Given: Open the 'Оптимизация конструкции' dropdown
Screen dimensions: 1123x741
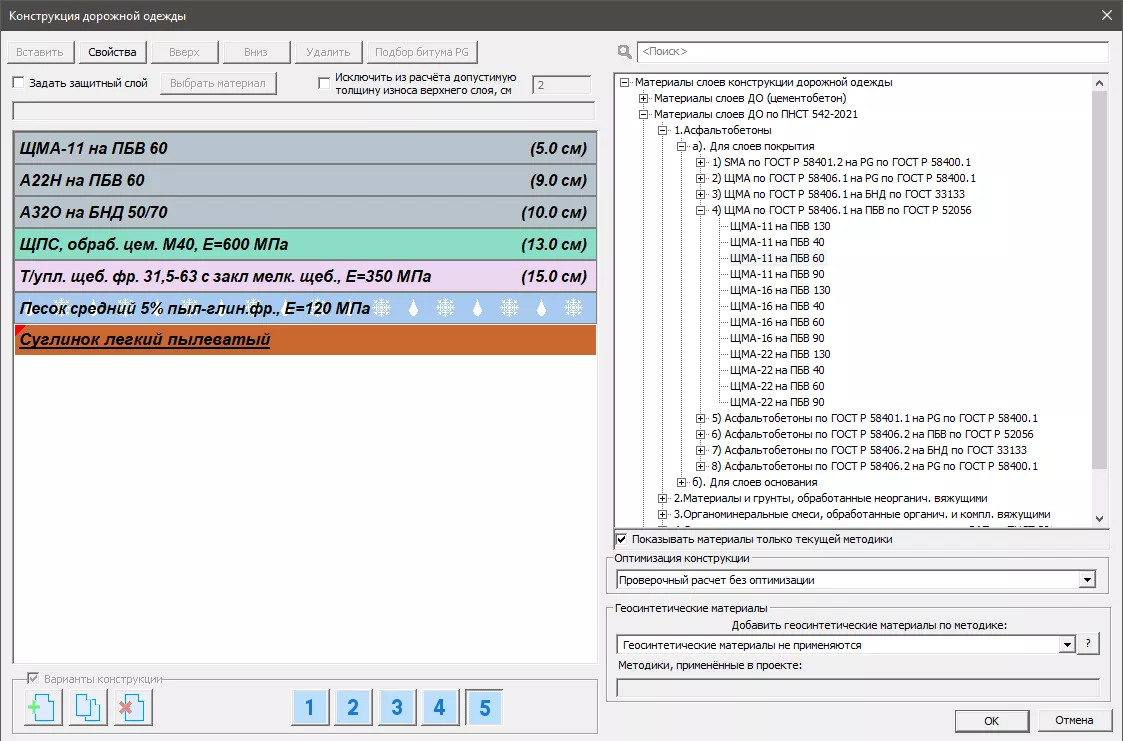Looking at the screenshot, I should (x=1086, y=580).
